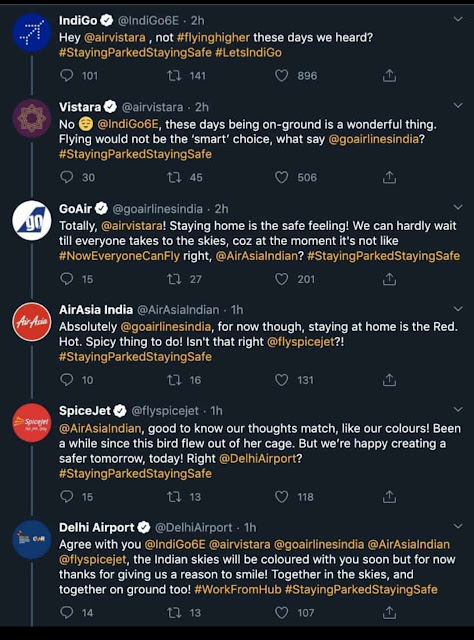Reply to the Vistara tweet with 30 comments
Viewport: 474px width, 640px height.
pyautogui.click(x=67, y=177)
